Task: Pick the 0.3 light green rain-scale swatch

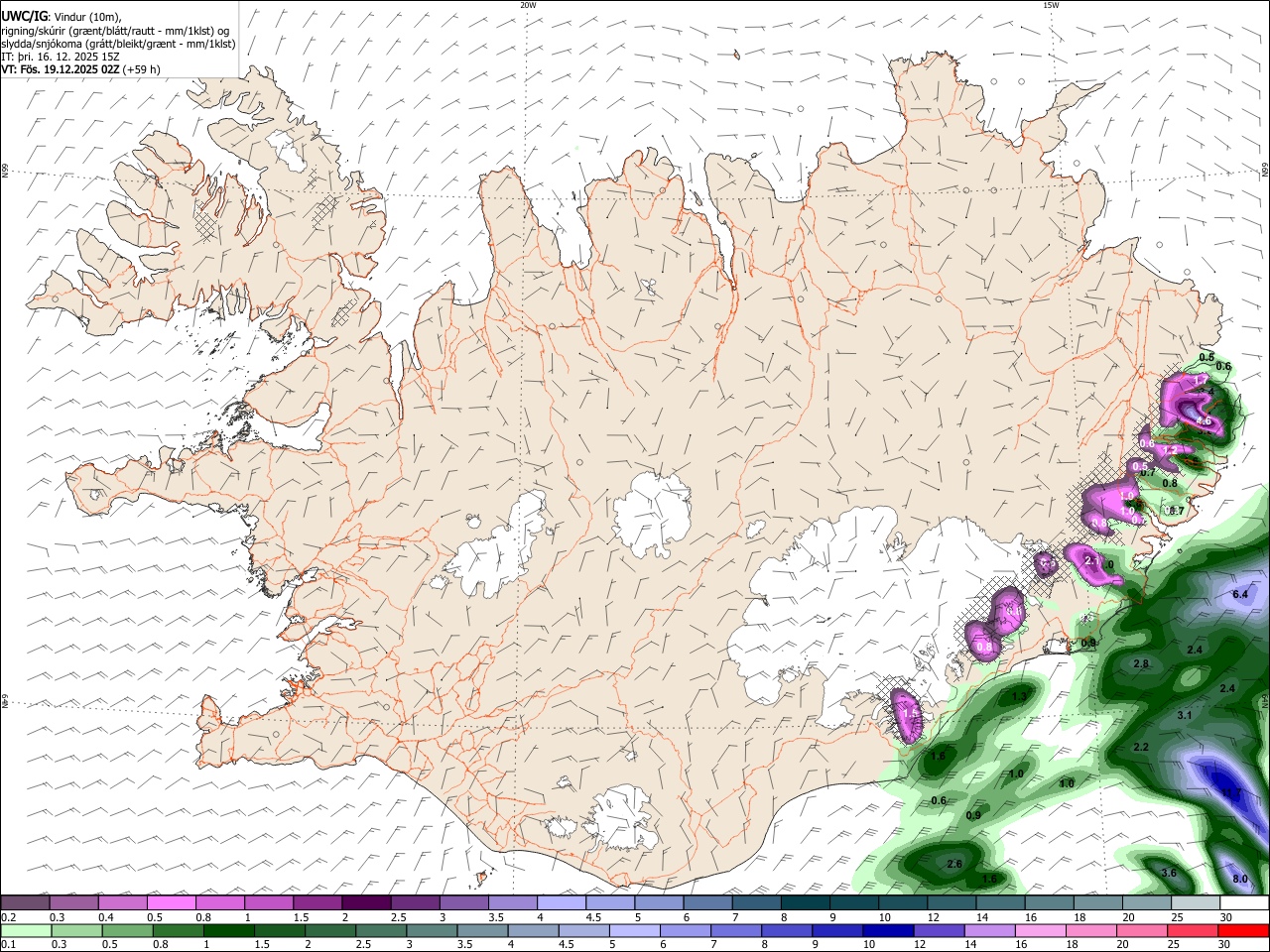Action: (x=75, y=930)
